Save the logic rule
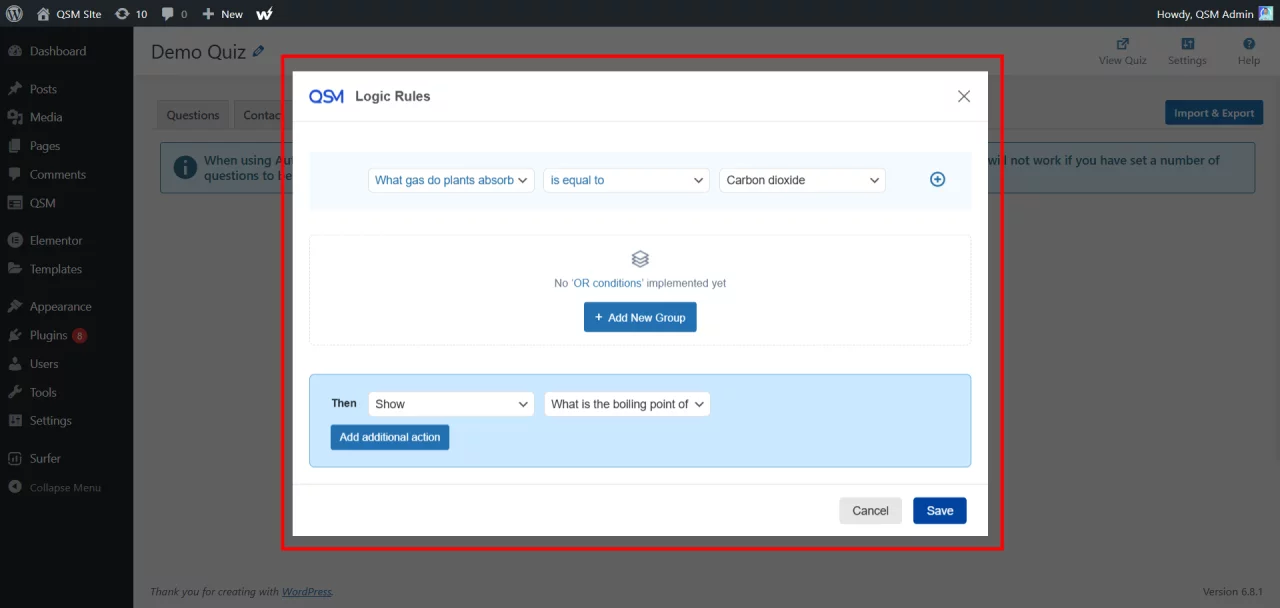Image resolution: width=1280 pixels, height=608 pixels. 940,510
